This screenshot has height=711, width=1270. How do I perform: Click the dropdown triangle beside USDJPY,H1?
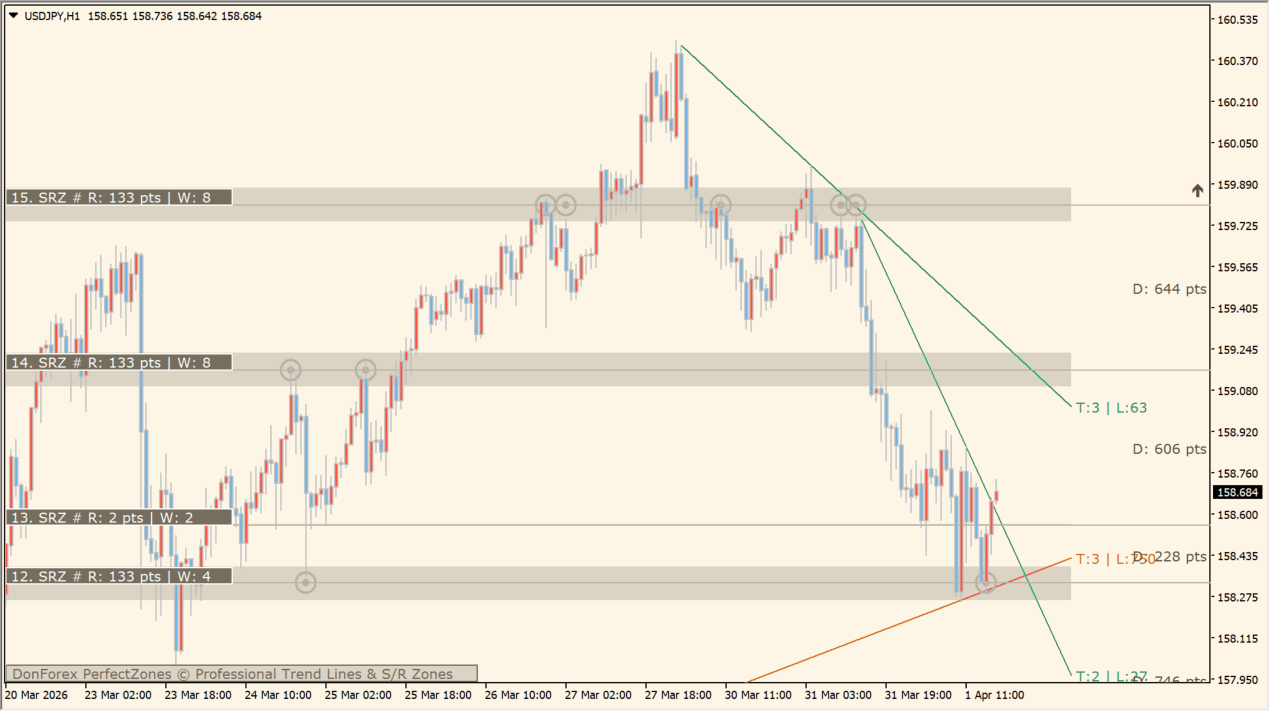[13, 16]
